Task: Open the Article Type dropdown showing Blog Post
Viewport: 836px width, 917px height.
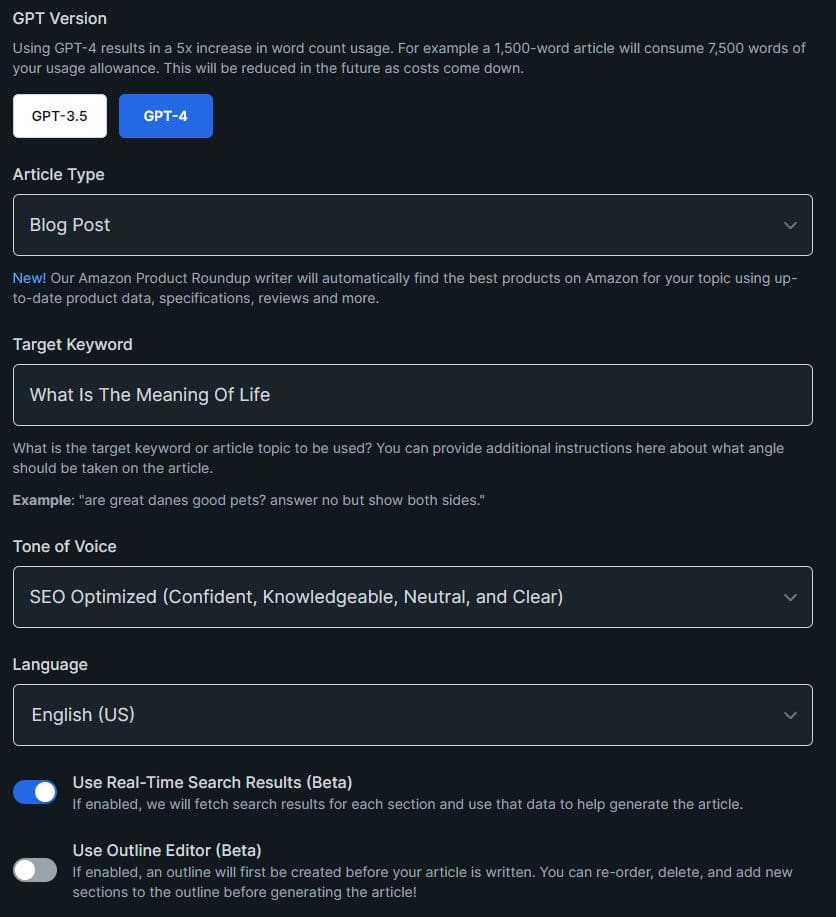Action: point(412,225)
